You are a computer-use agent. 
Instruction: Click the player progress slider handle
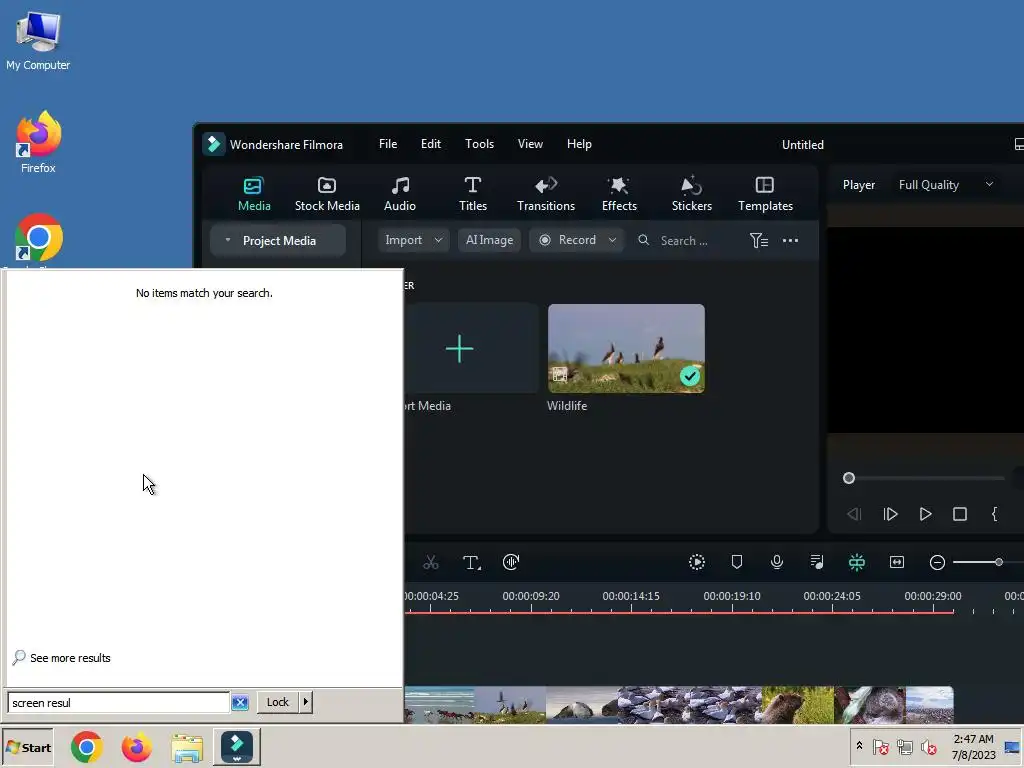point(848,478)
